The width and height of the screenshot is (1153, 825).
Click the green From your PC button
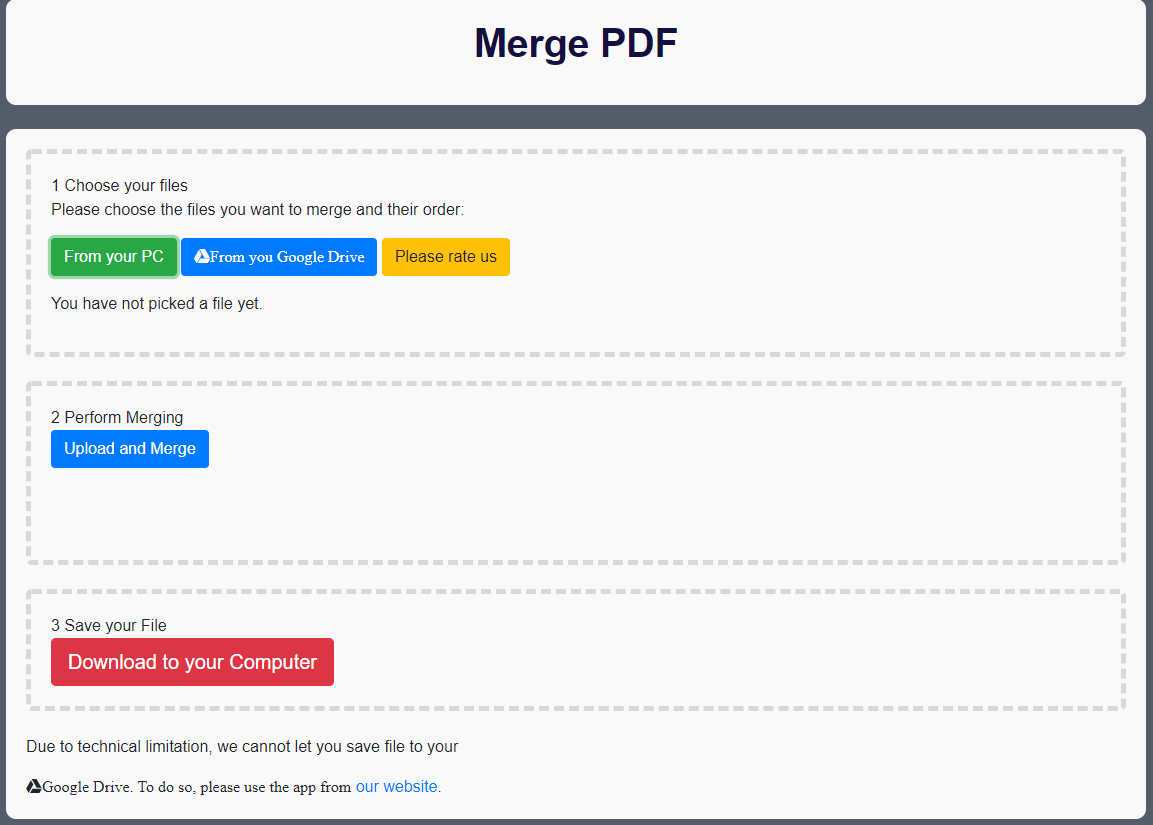pos(114,257)
